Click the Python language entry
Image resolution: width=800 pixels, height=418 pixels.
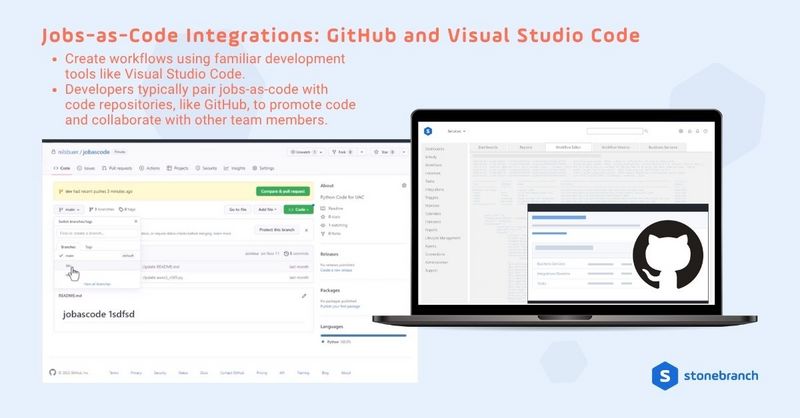(336, 341)
